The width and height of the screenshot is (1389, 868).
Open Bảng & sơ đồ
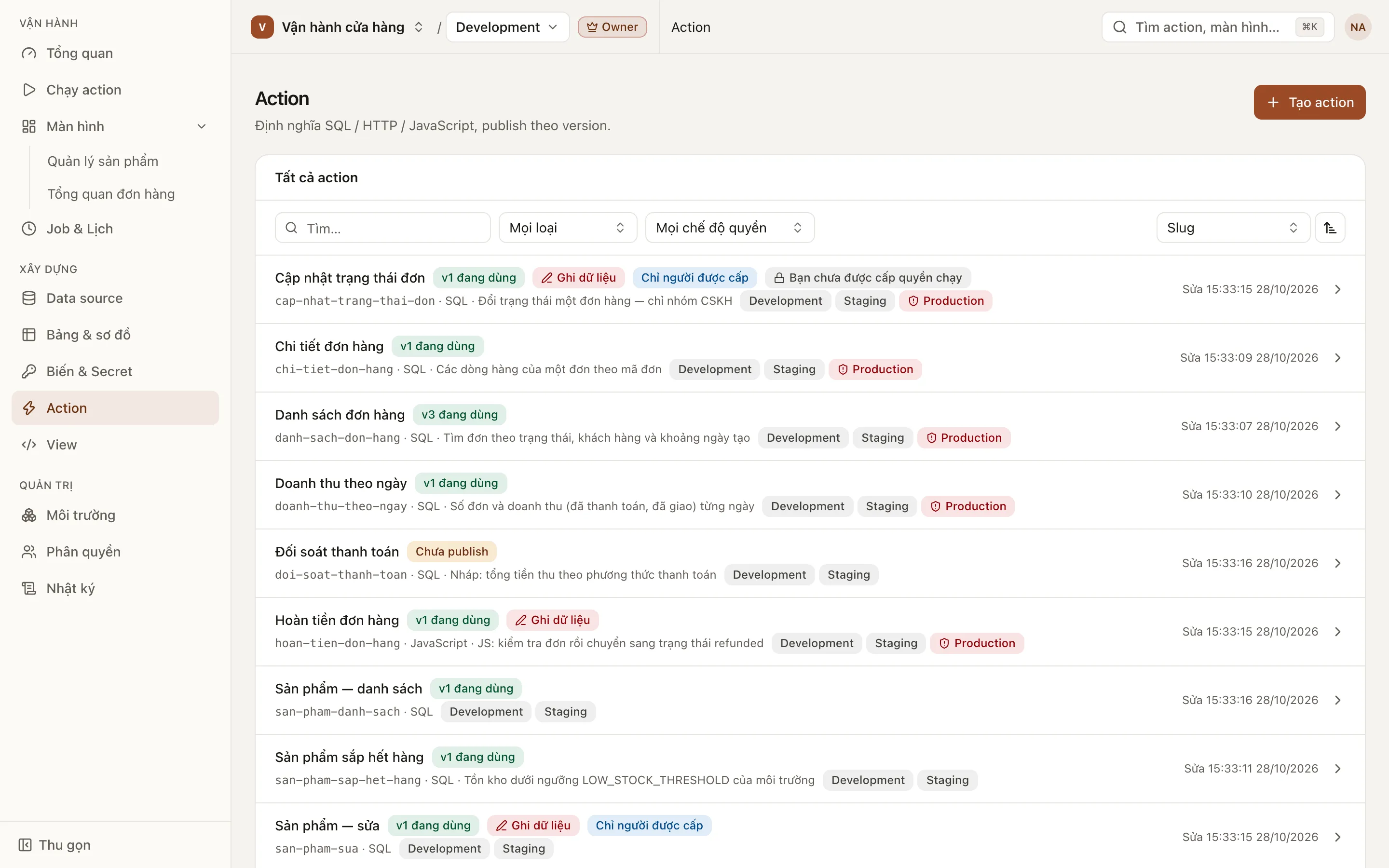click(x=115, y=335)
